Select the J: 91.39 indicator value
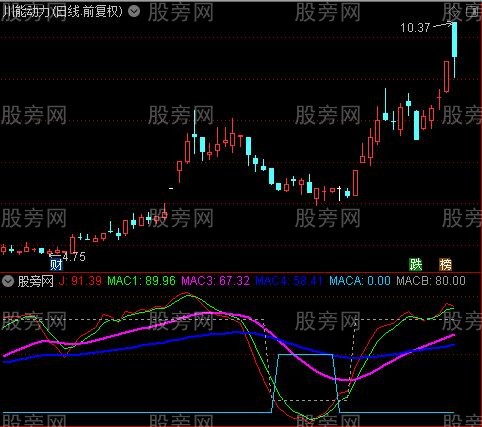This screenshot has height=427, width=482. [80, 281]
